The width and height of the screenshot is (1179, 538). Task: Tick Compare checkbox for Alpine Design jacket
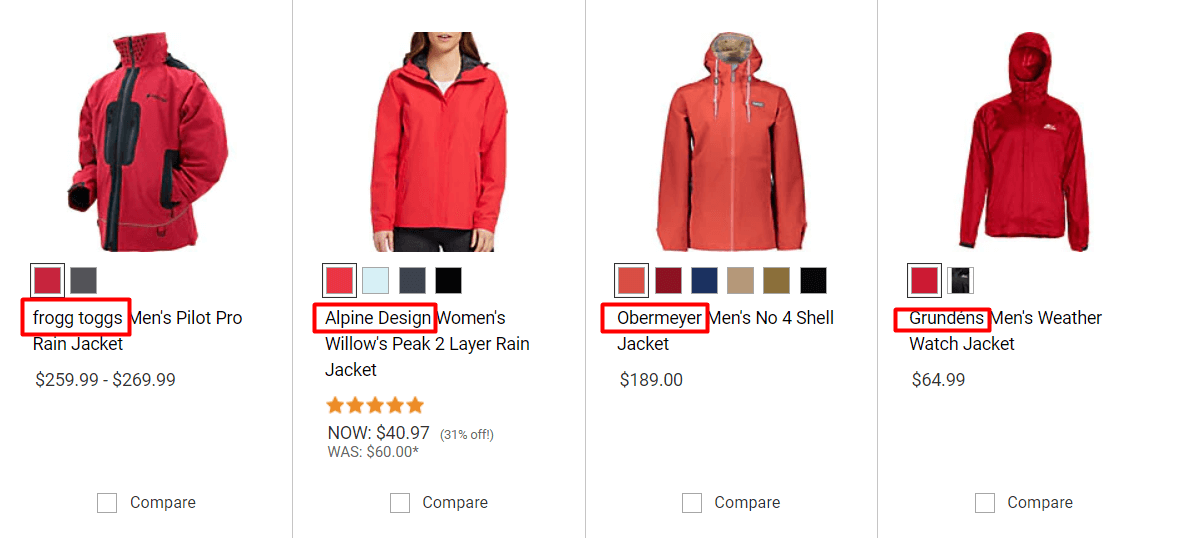(399, 503)
